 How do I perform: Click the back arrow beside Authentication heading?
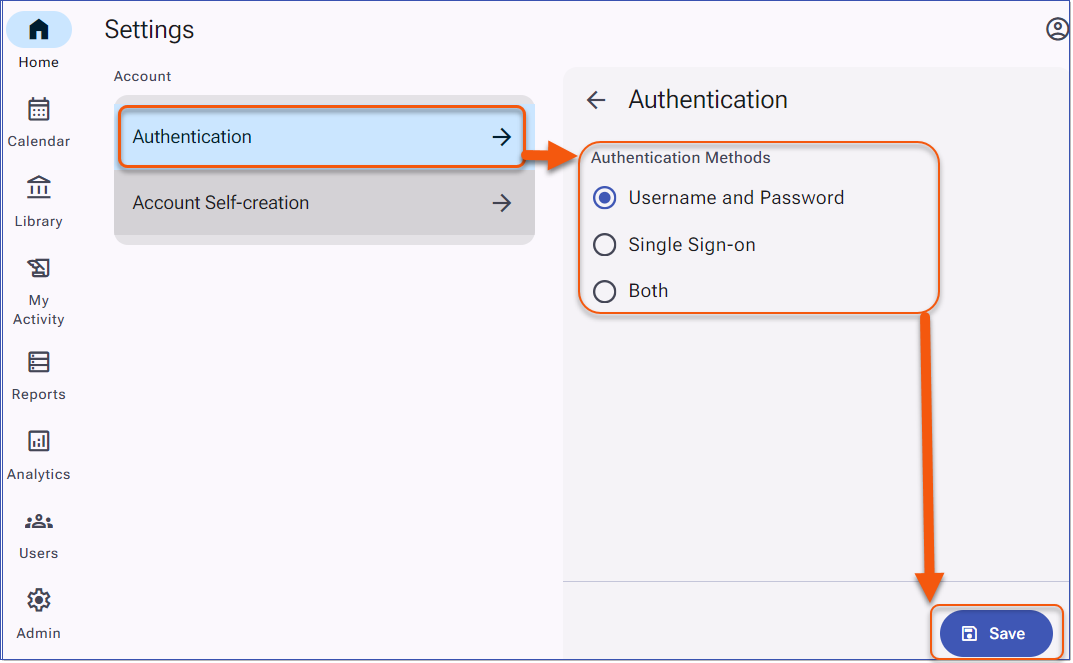click(596, 100)
